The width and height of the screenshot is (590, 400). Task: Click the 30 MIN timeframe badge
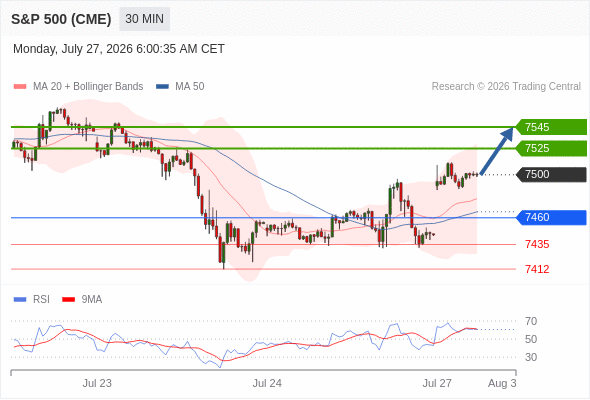[144, 19]
